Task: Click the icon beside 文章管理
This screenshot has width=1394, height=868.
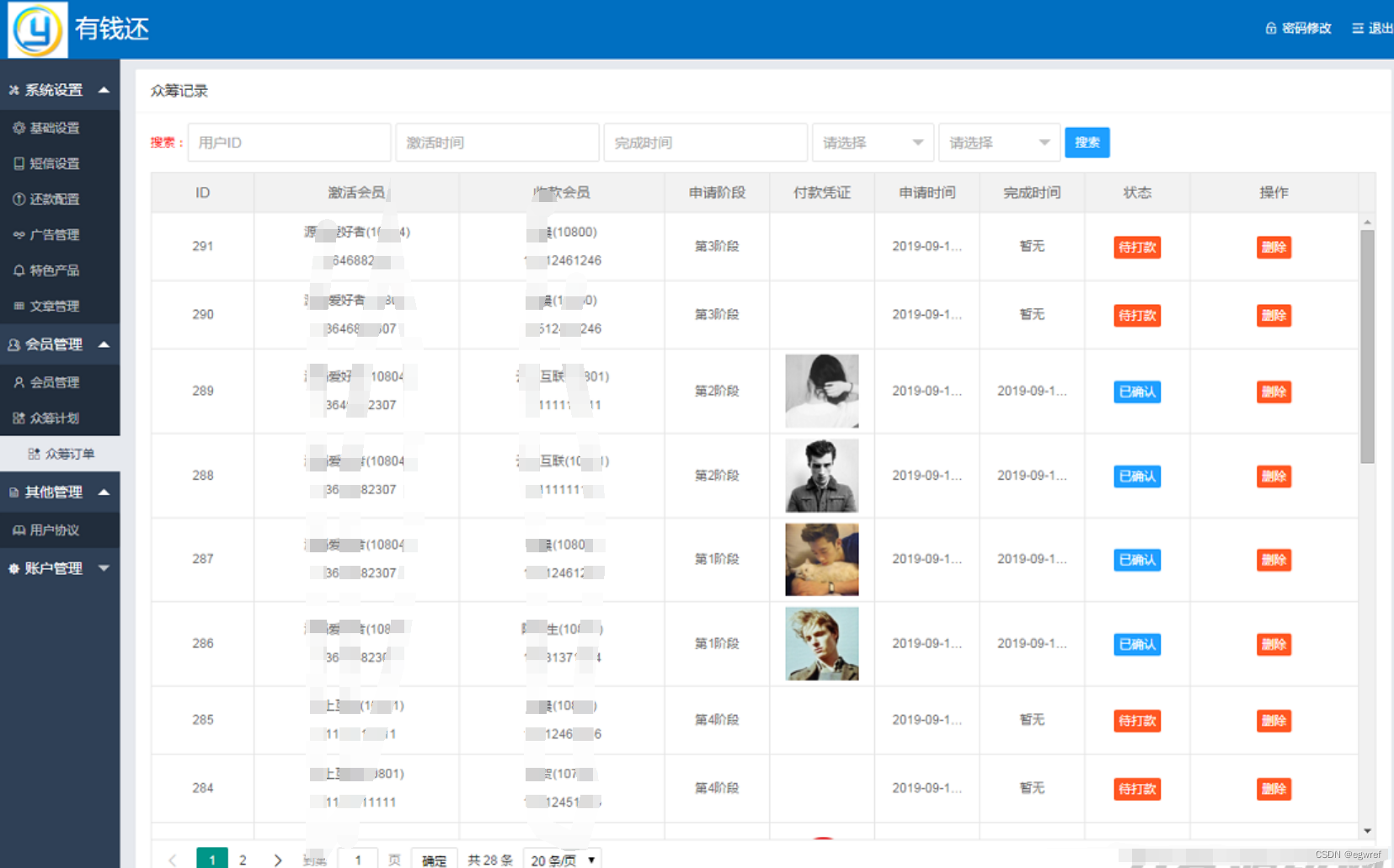Action: coord(19,306)
